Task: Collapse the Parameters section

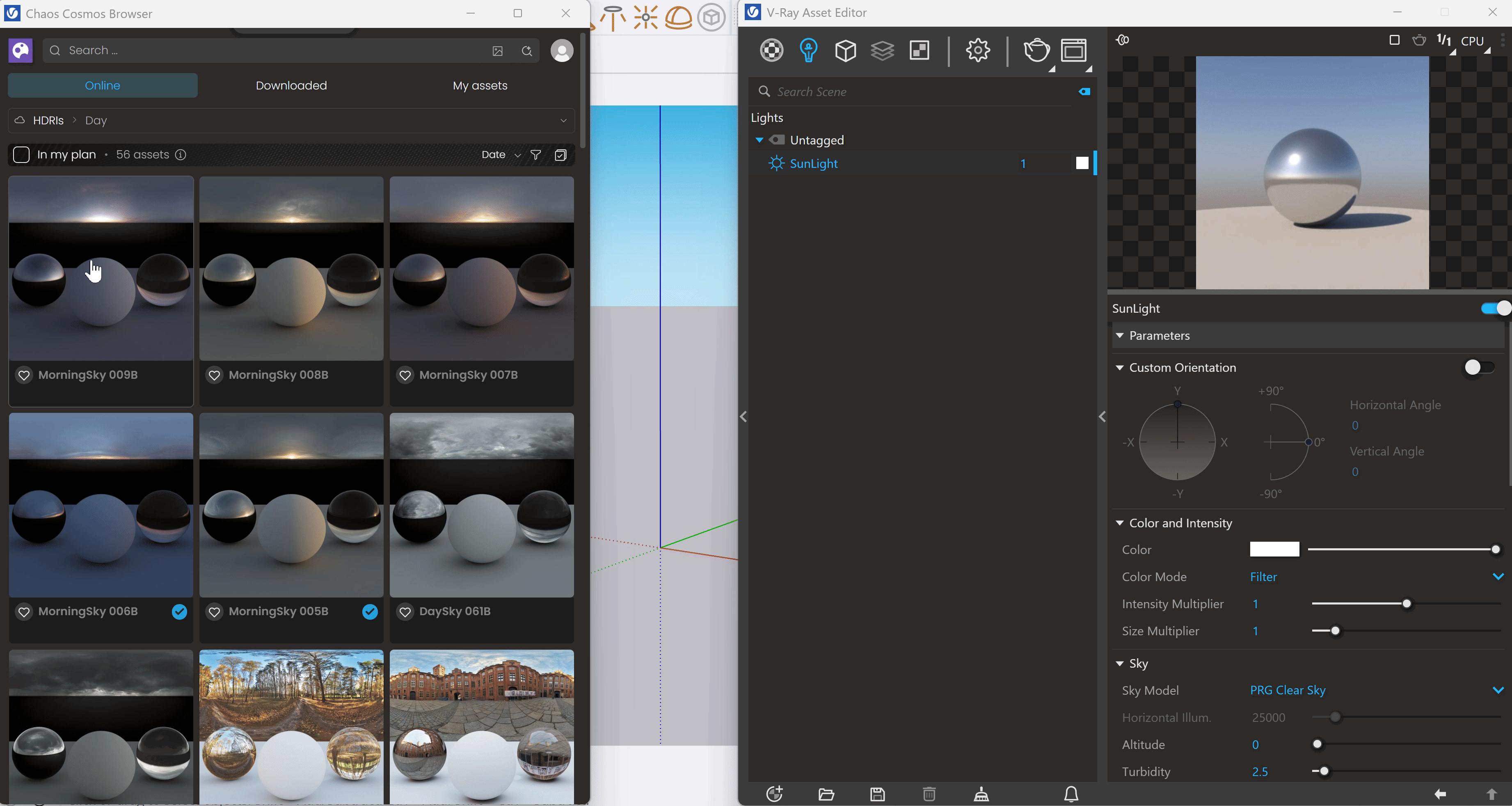Action: pos(1119,335)
